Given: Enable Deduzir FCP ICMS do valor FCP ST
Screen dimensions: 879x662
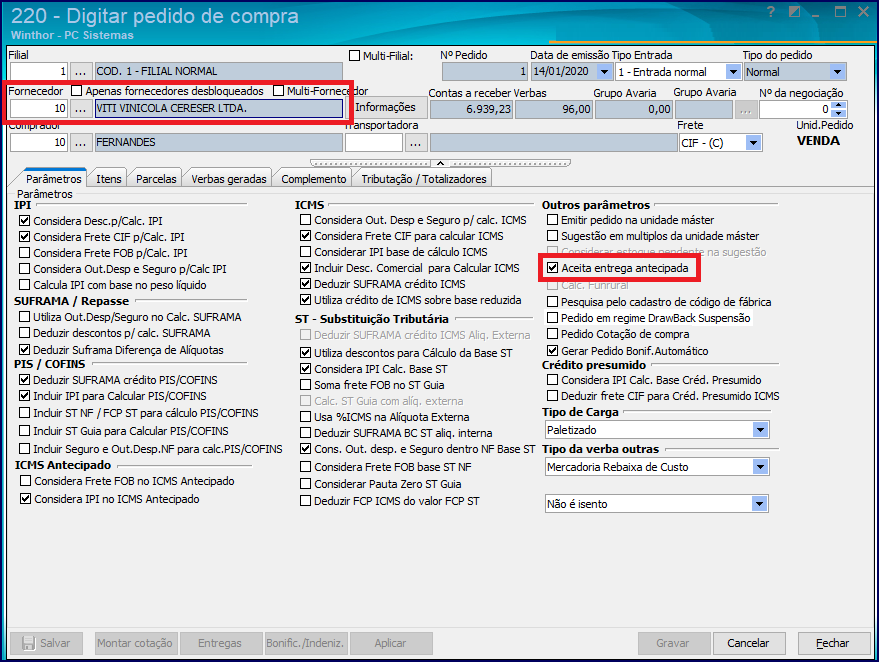Looking at the screenshot, I should pyautogui.click(x=306, y=501).
